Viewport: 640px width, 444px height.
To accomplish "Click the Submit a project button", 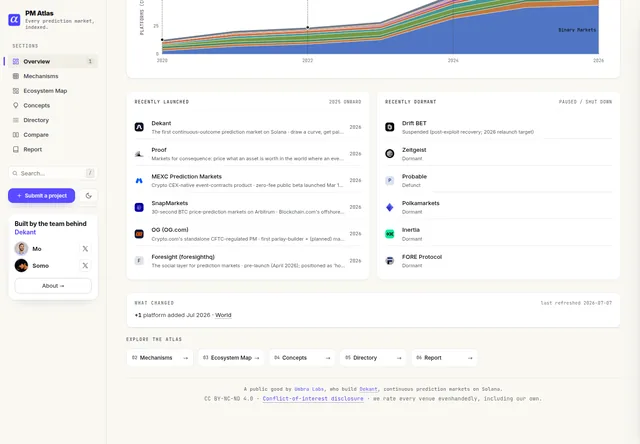I will 41,195.
